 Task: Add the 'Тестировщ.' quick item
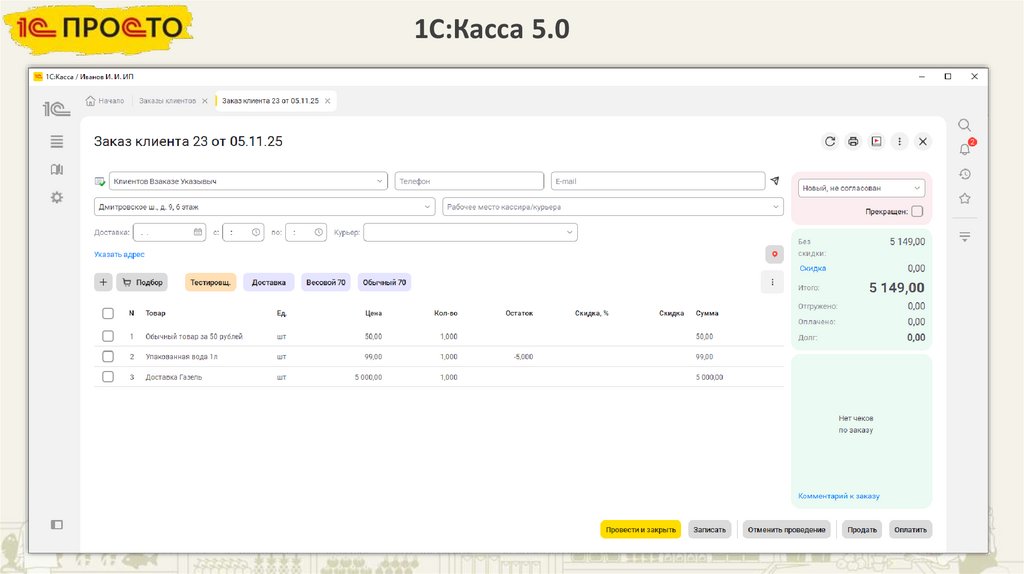(x=210, y=282)
